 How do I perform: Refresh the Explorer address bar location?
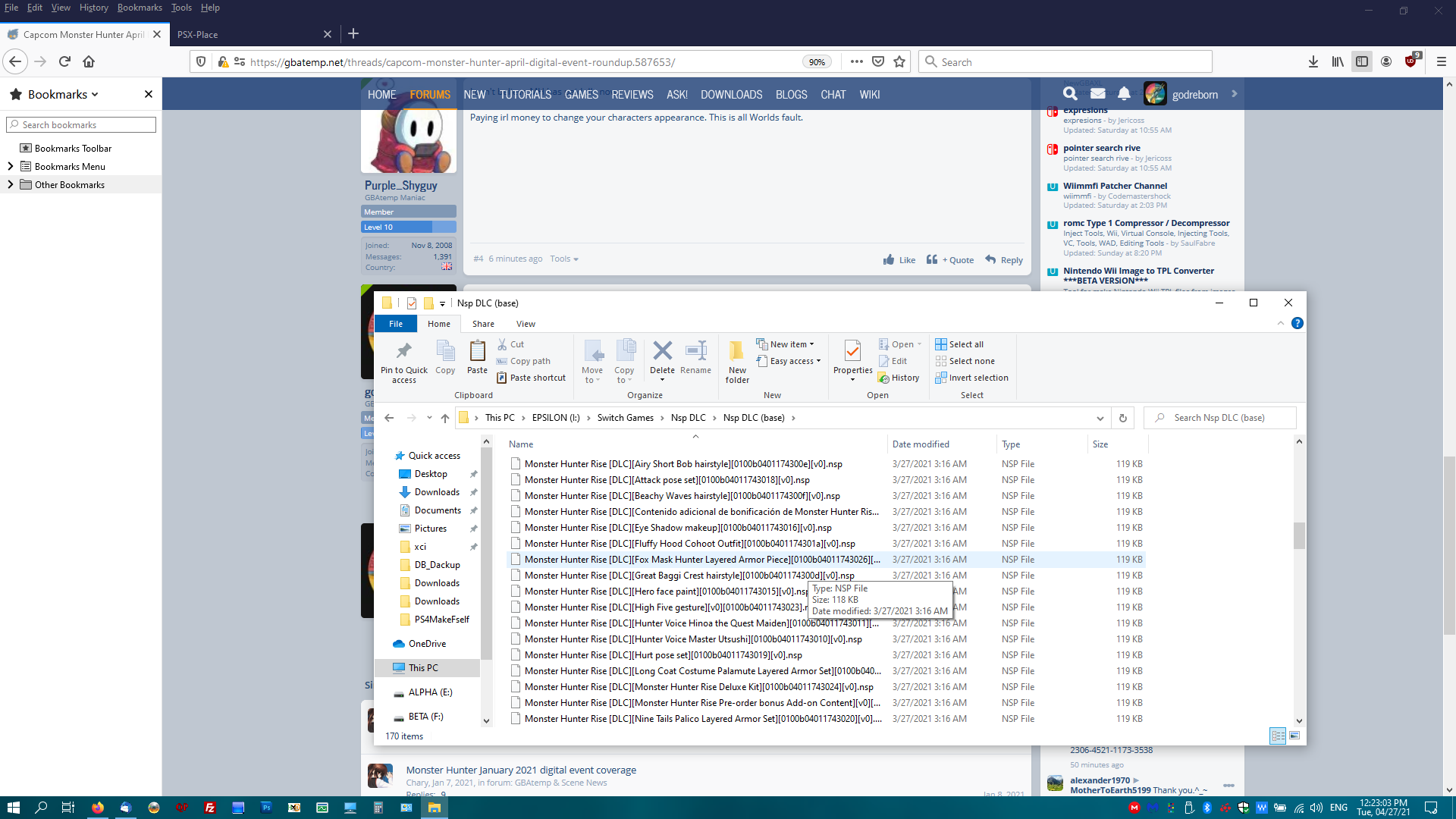[1123, 418]
